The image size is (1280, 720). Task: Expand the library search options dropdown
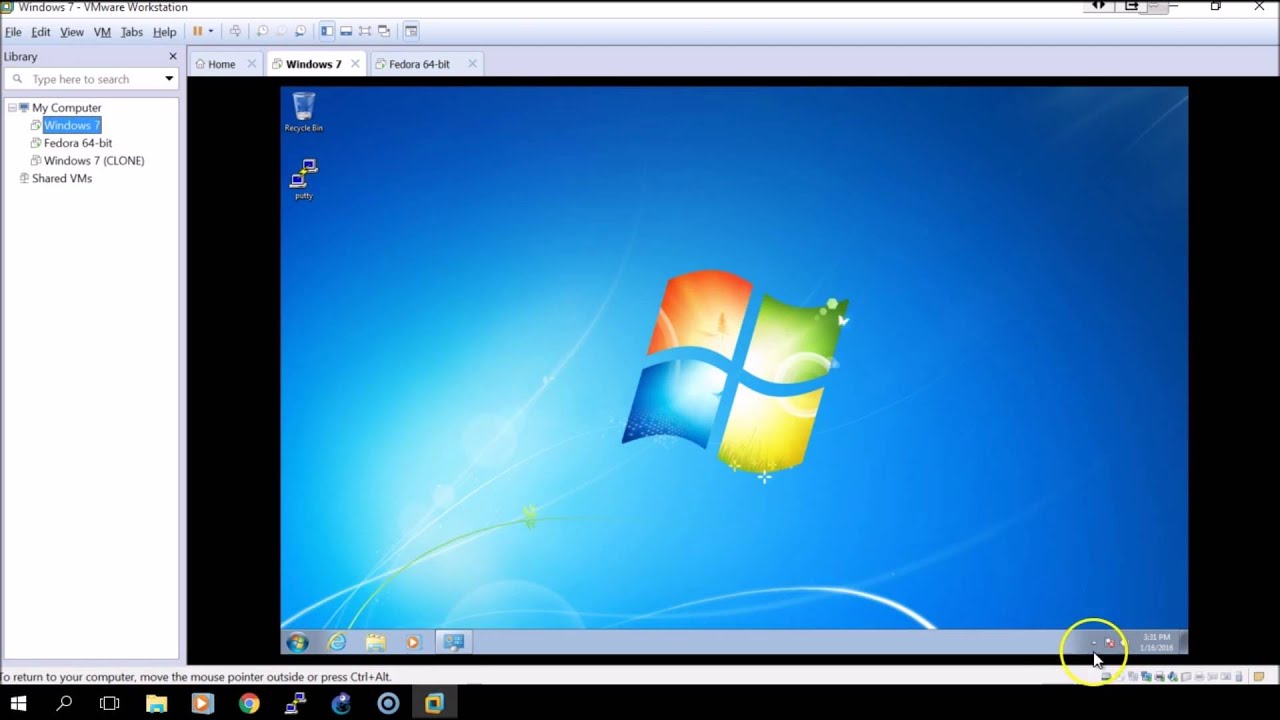pyautogui.click(x=169, y=79)
